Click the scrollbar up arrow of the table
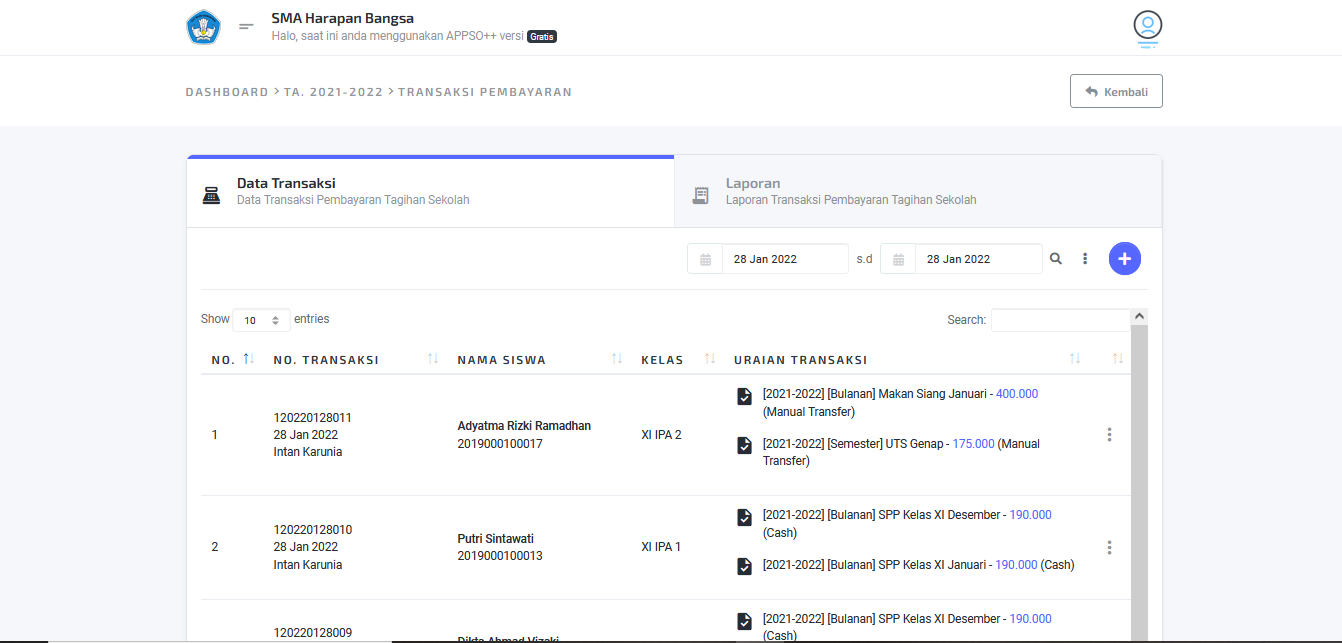Viewport: 1342px width, 643px height. [1139, 317]
